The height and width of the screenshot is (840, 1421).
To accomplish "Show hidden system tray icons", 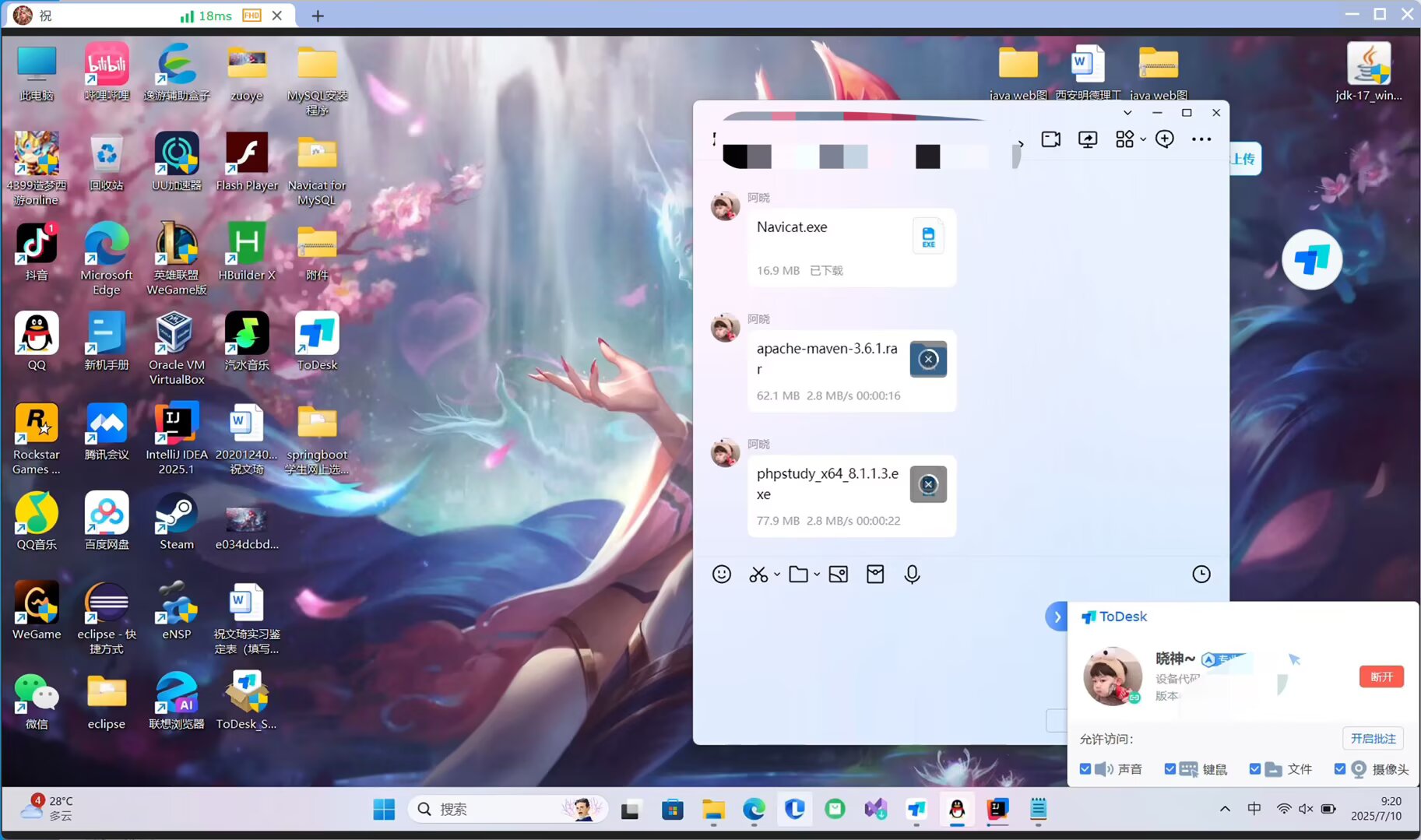I will tap(1225, 810).
